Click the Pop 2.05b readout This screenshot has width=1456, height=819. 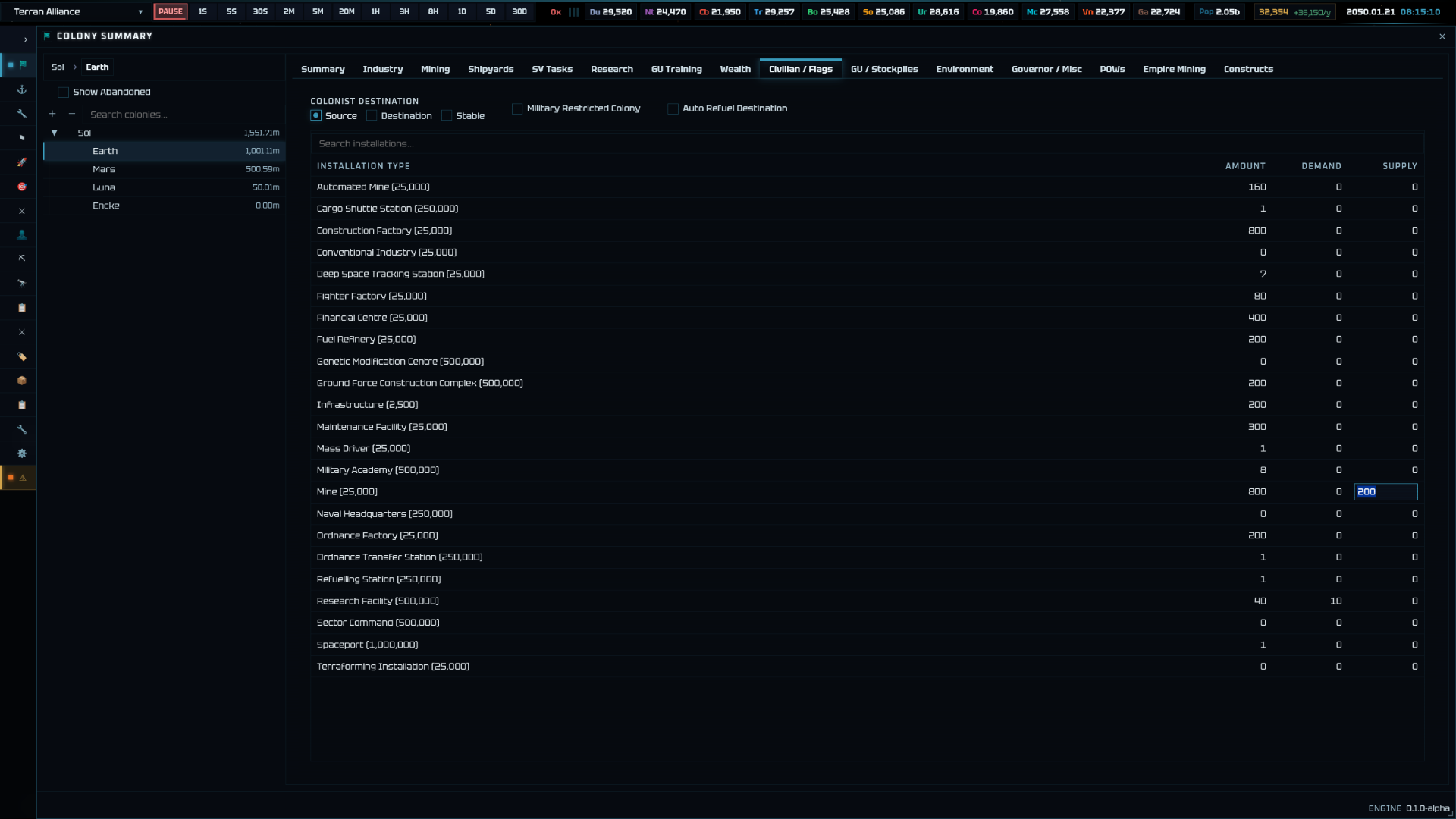[1219, 12]
